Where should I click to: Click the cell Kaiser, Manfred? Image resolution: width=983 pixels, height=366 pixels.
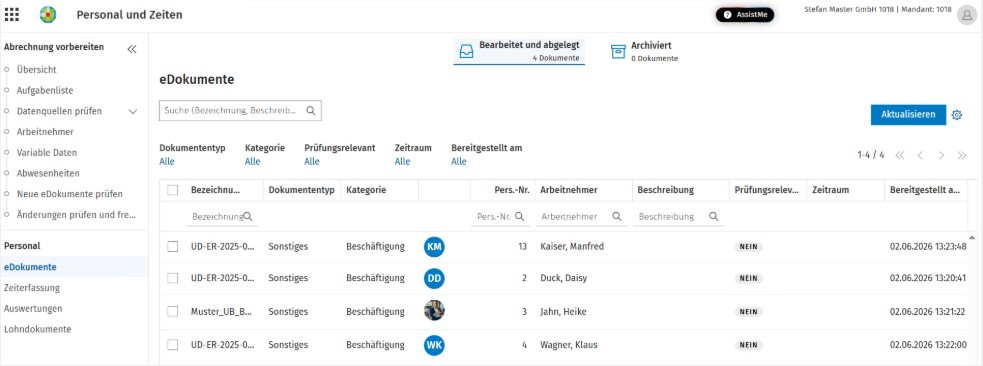572,246
